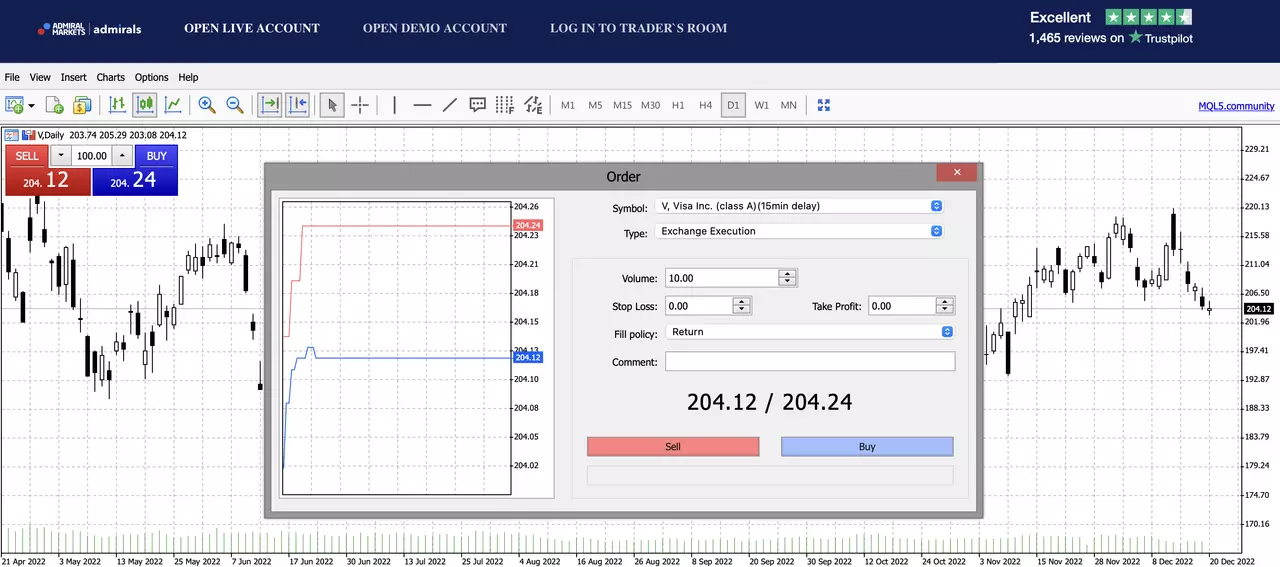Toggle chart shift from right border
Viewport: 1280px width, 567px height.
[298, 105]
